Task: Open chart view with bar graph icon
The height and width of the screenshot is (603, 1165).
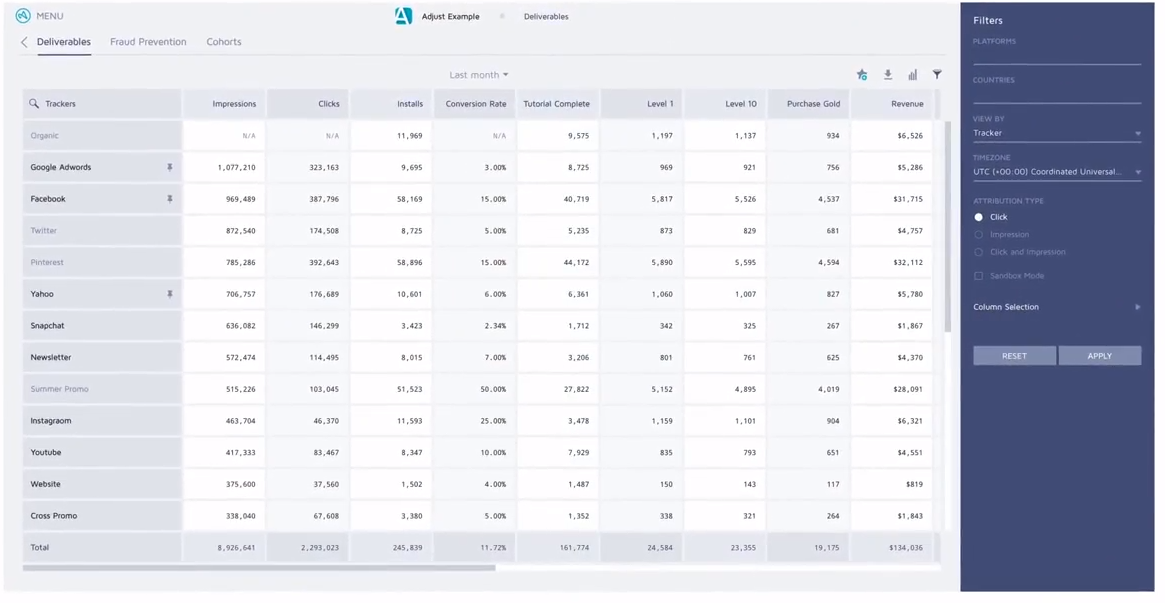Action: [912, 75]
